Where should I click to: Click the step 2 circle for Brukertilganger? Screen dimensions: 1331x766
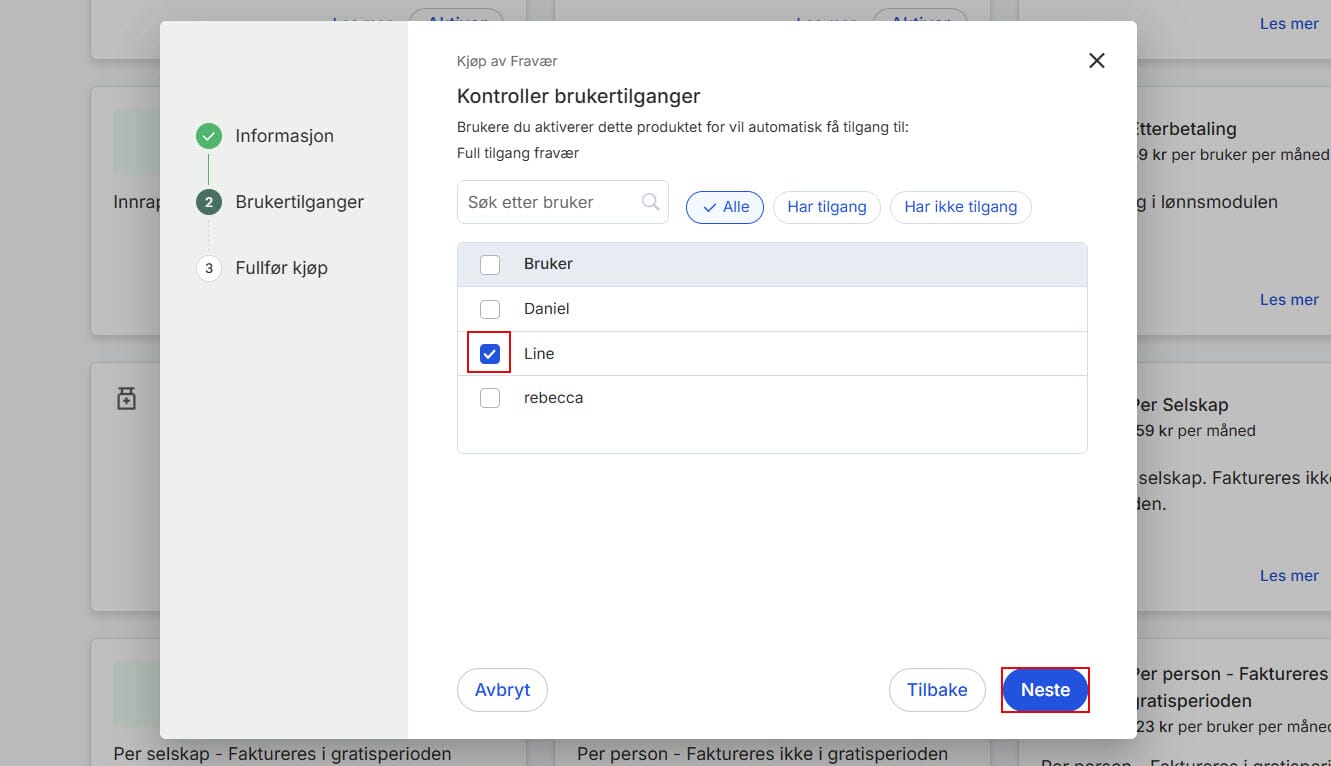[208, 202]
